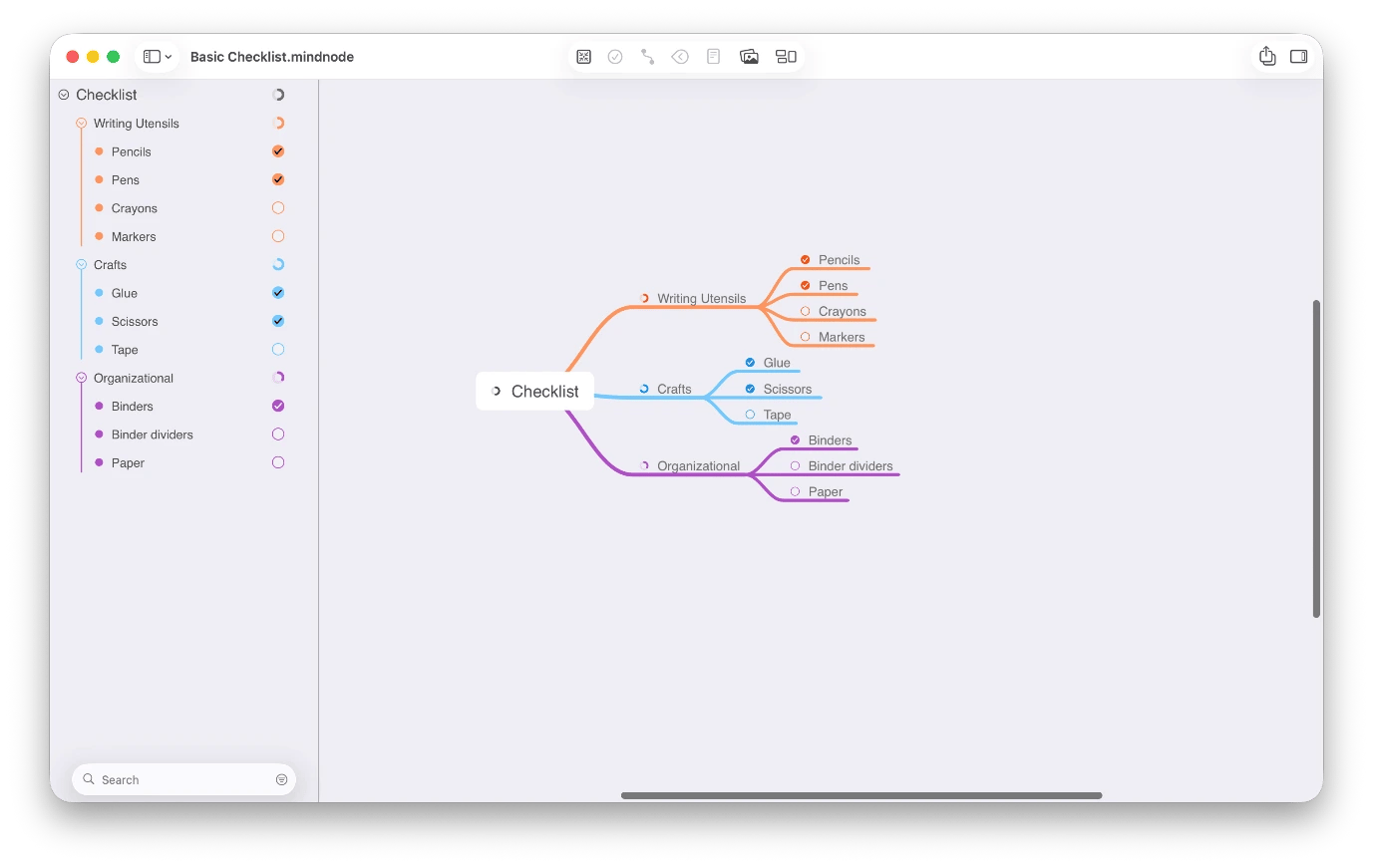Click the Search input field
Viewport: 1373px width, 868px height.
[x=183, y=779]
